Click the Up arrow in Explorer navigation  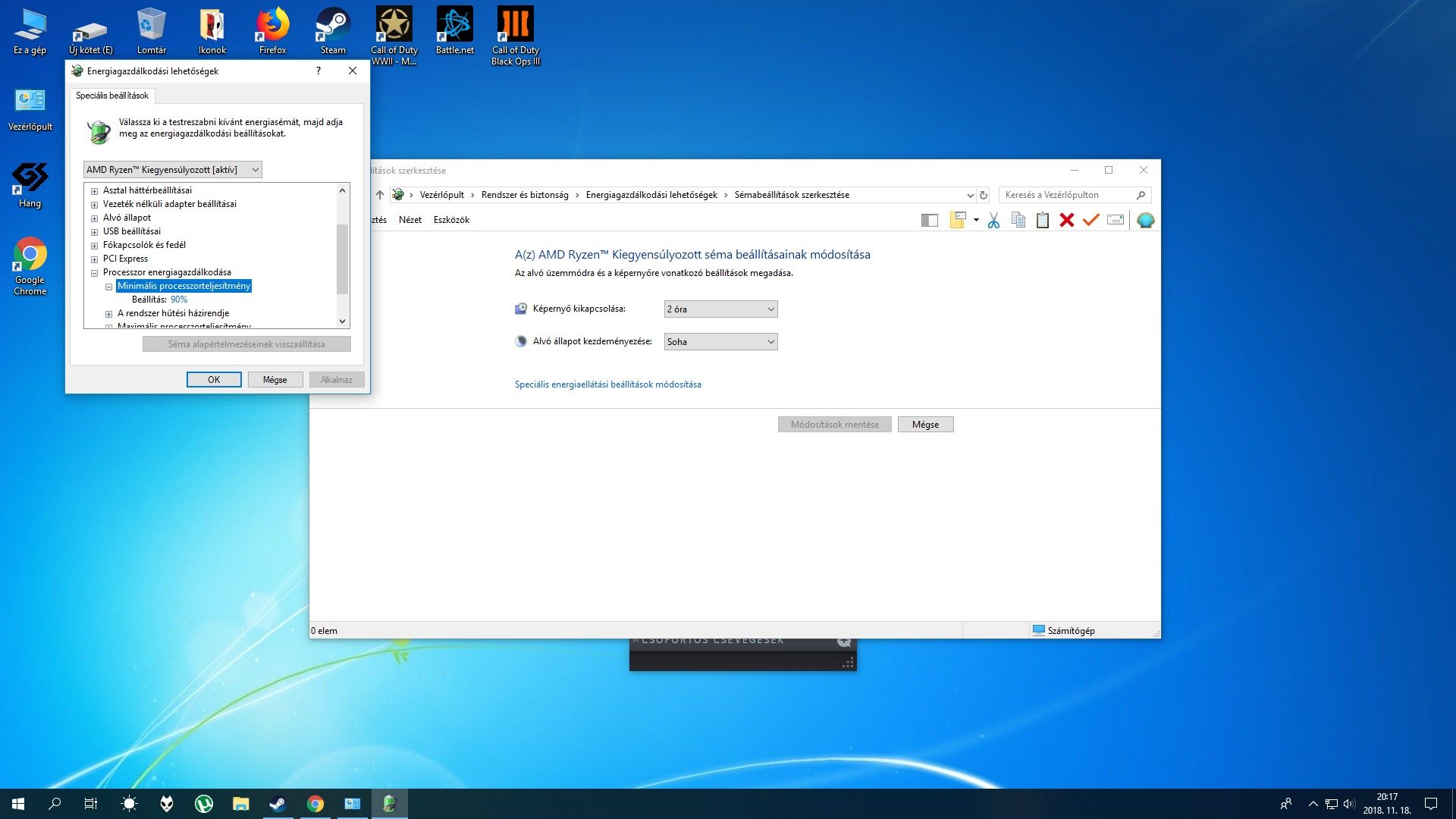(x=380, y=195)
